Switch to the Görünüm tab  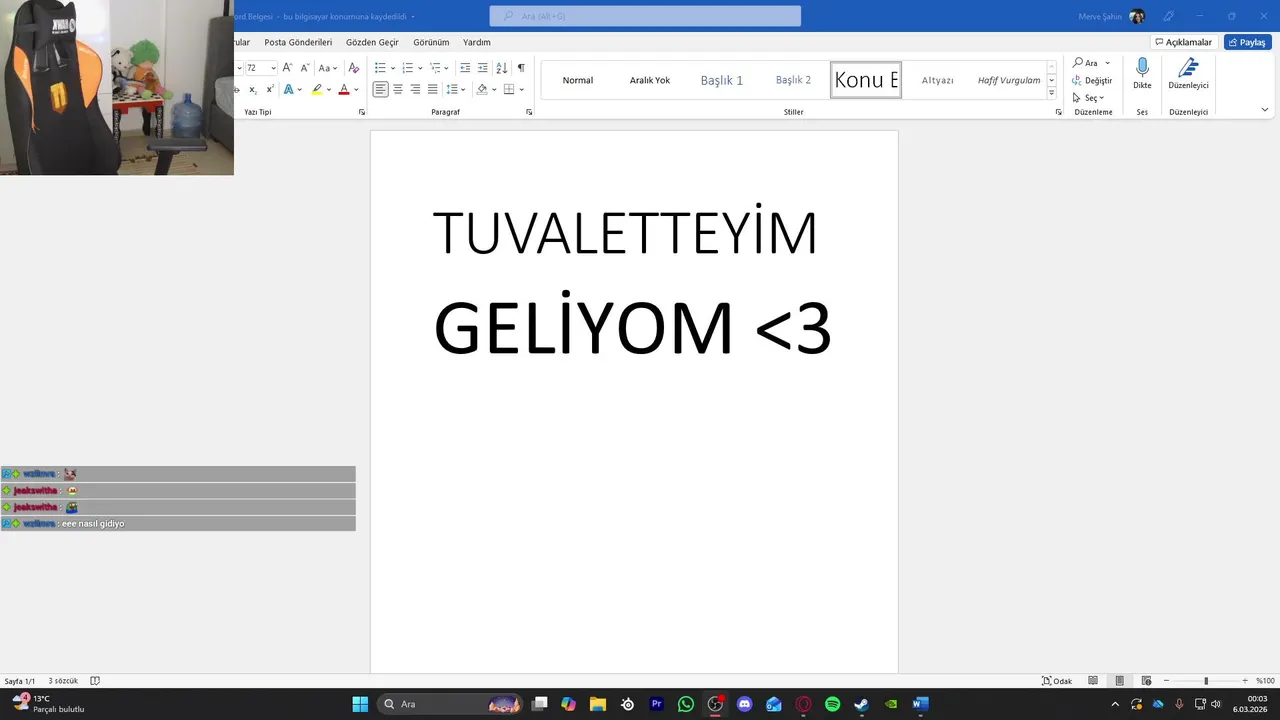[431, 43]
